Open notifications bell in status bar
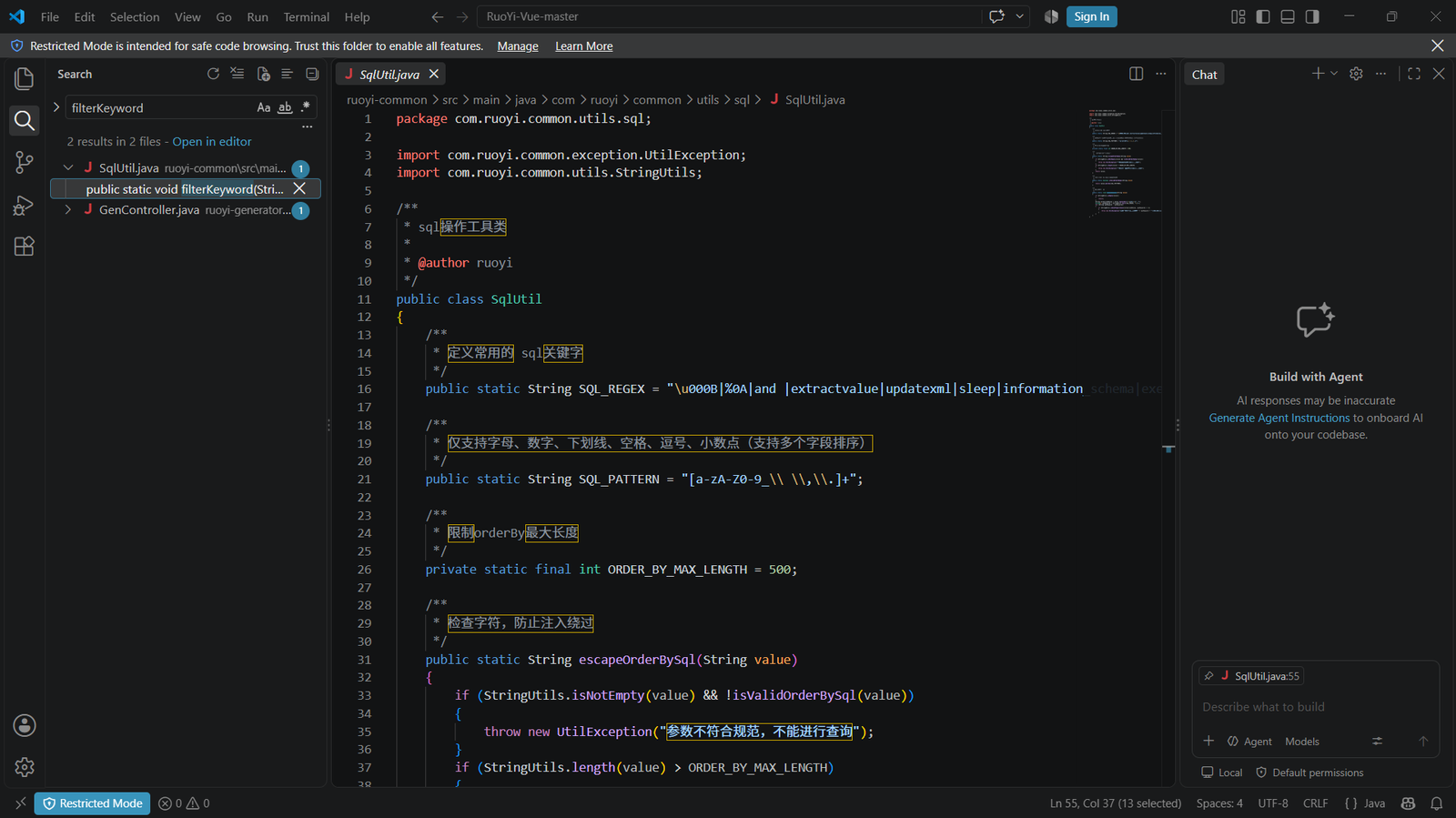Image resolution: width=1456 pixels, height=818 pixels. click(1436, 803)
